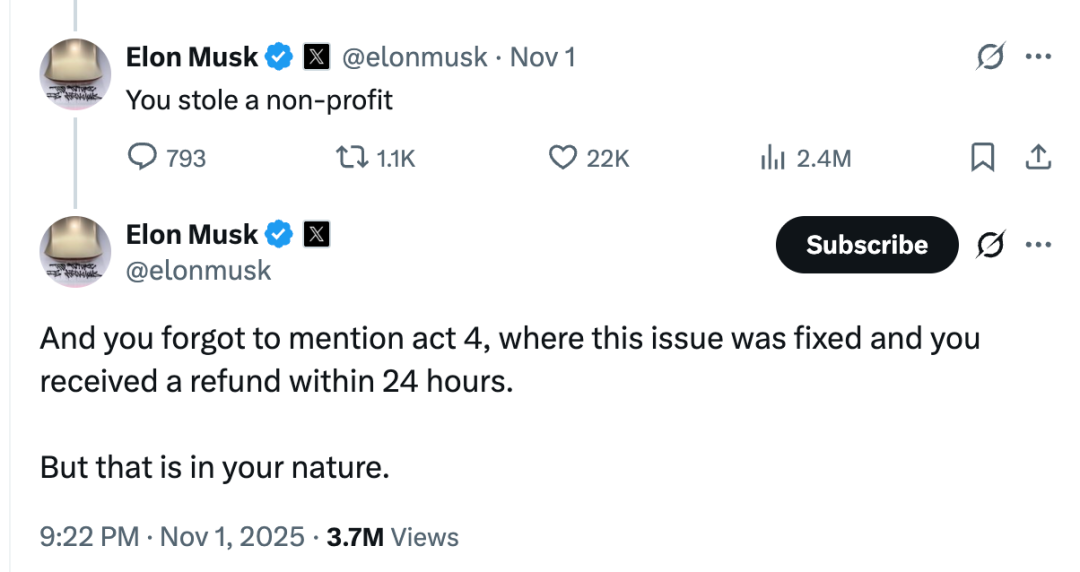This screenshot has height=572, width=1080.
Task: Click the Subscribe button
Action: pos(867,245)
